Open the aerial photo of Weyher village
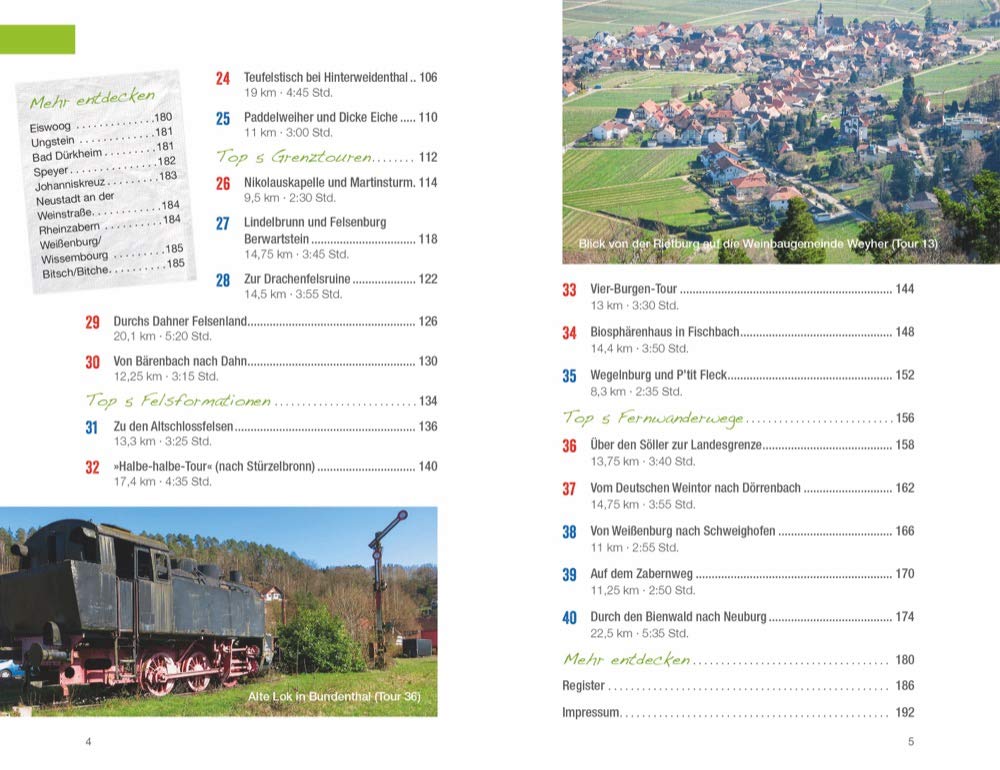Viewport: 1000px width, 770px height. (780, 130)
